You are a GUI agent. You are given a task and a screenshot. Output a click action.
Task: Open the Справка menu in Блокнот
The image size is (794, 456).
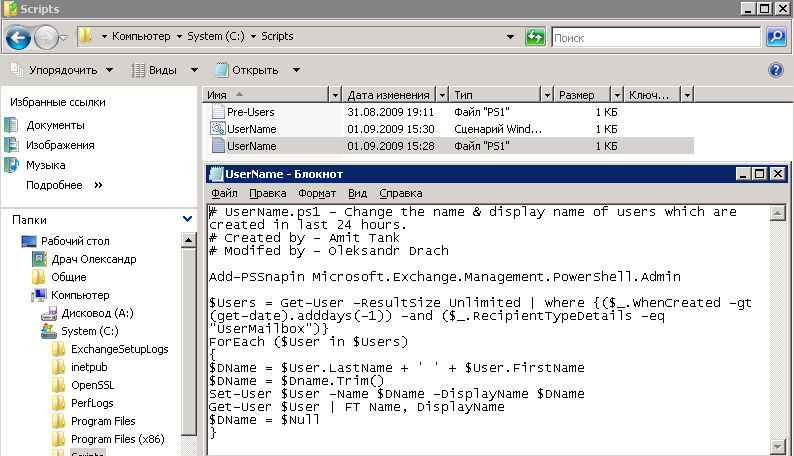point(401,193)
